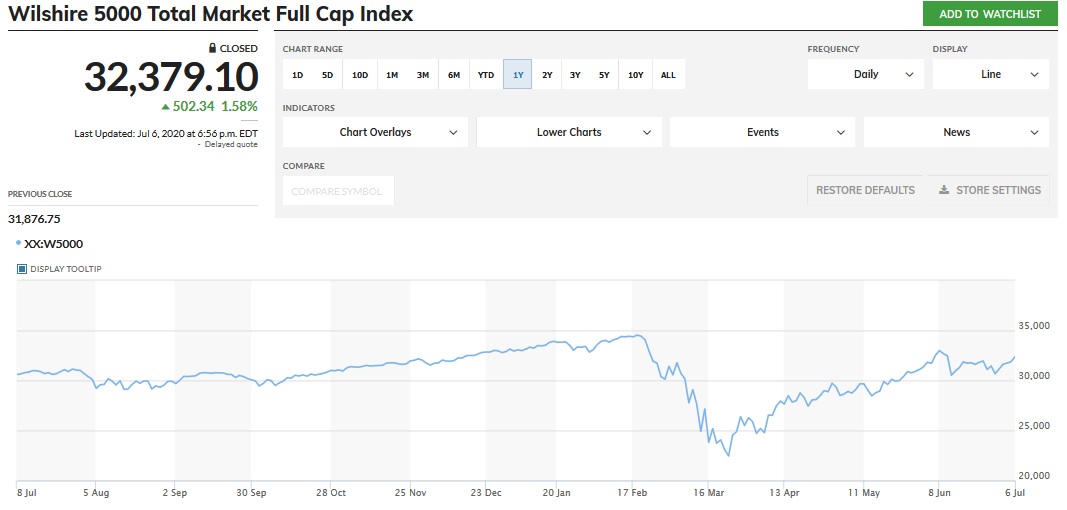
Task: Expand the News dropdown
Action: (x=956, y=132)
